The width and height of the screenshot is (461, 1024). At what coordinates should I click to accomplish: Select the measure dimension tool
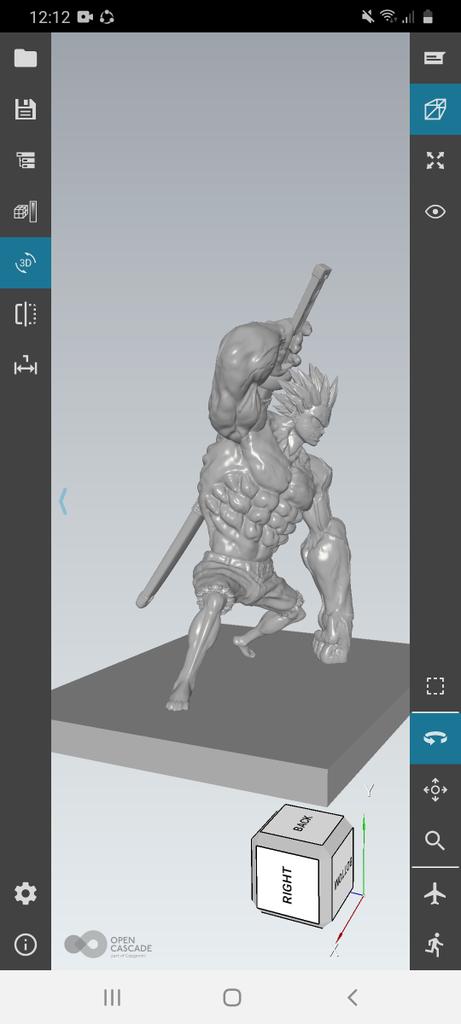pyautogui.click(x=25, y=365)
